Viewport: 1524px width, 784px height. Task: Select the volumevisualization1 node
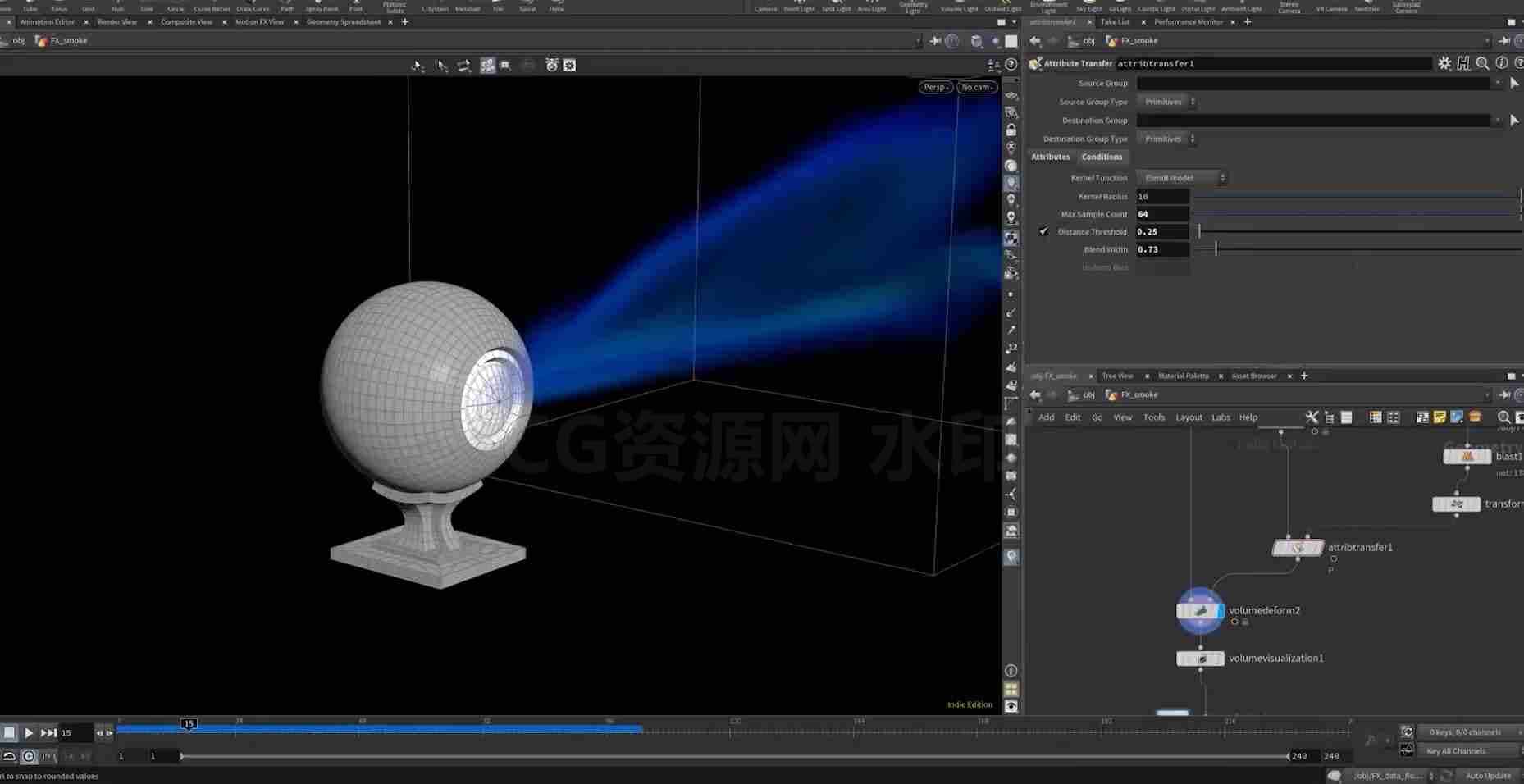[x=1200, y=659]
